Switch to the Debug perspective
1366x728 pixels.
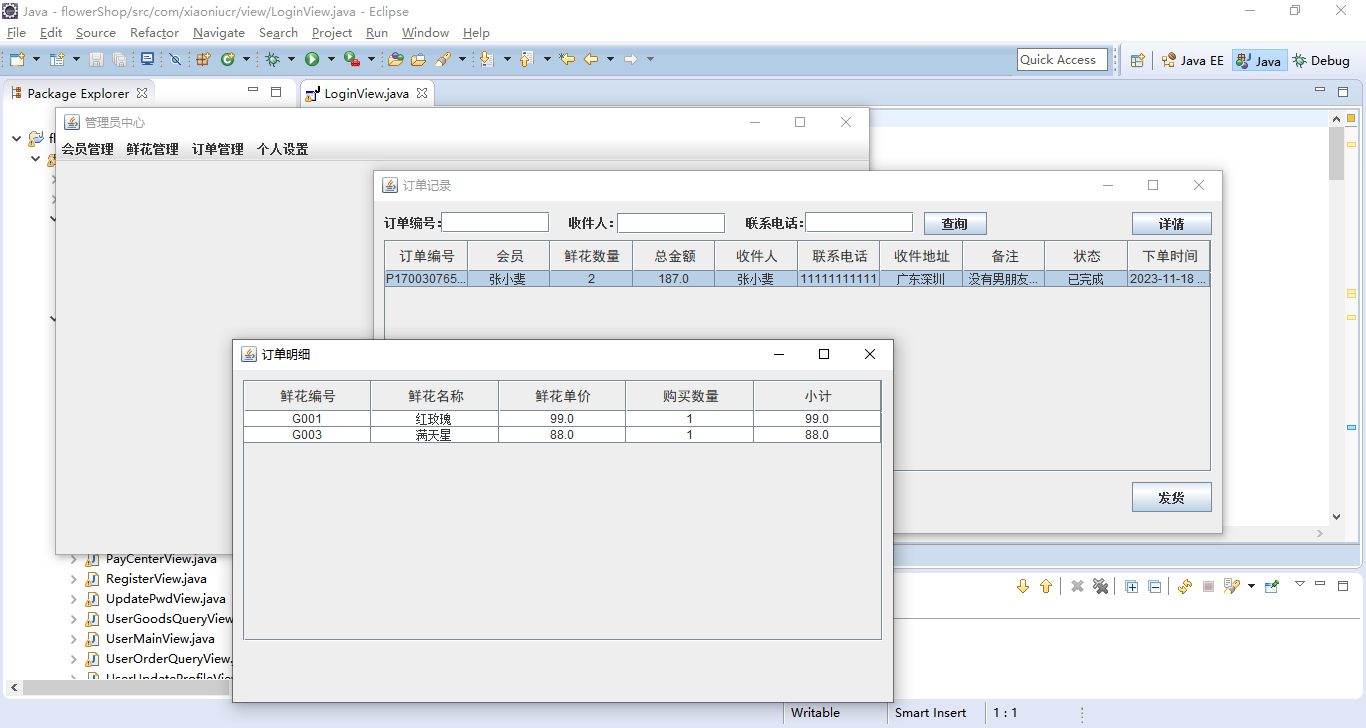coord(1321,61)
